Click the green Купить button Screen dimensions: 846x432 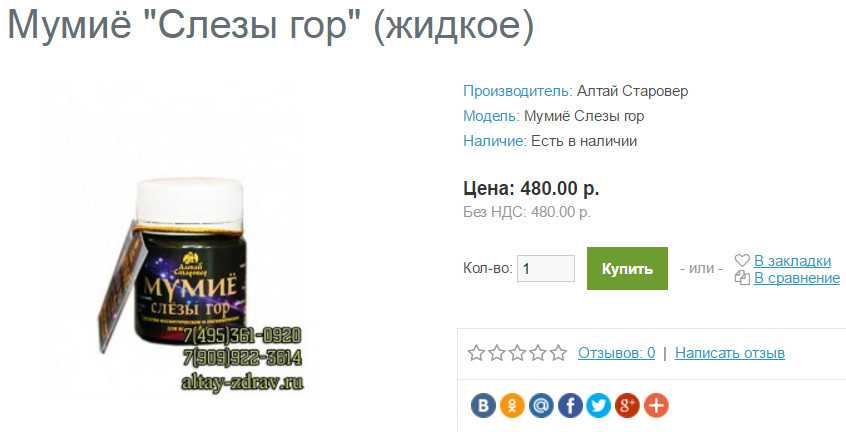(627, 269)
